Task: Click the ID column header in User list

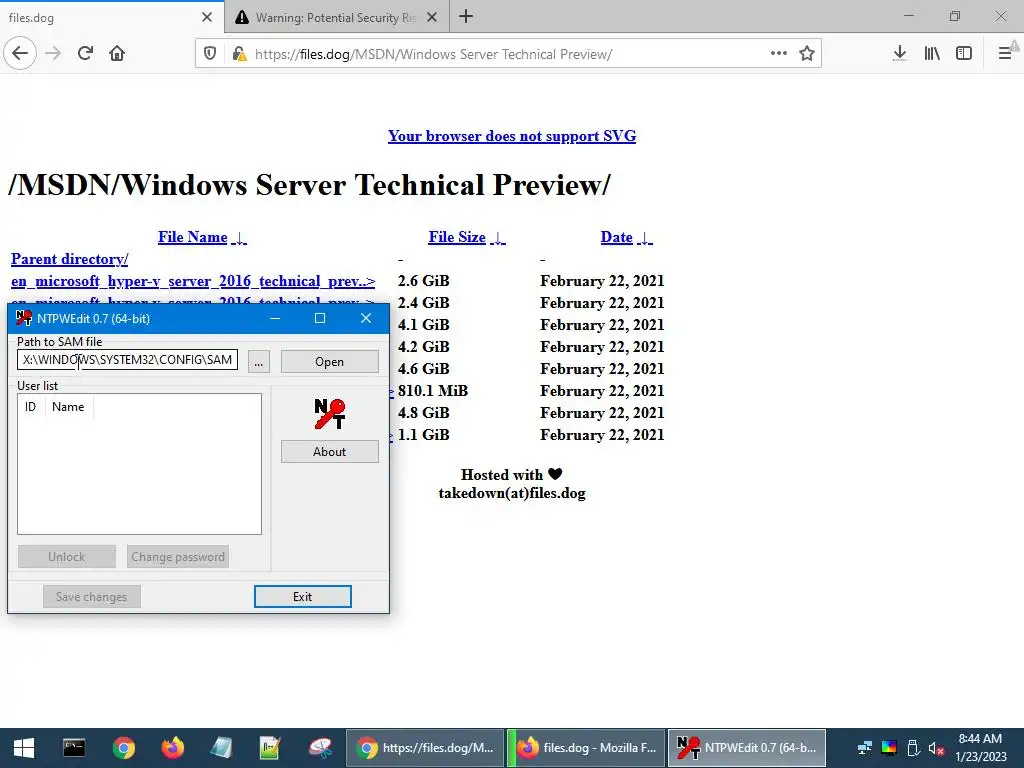Action: point(31,406)
